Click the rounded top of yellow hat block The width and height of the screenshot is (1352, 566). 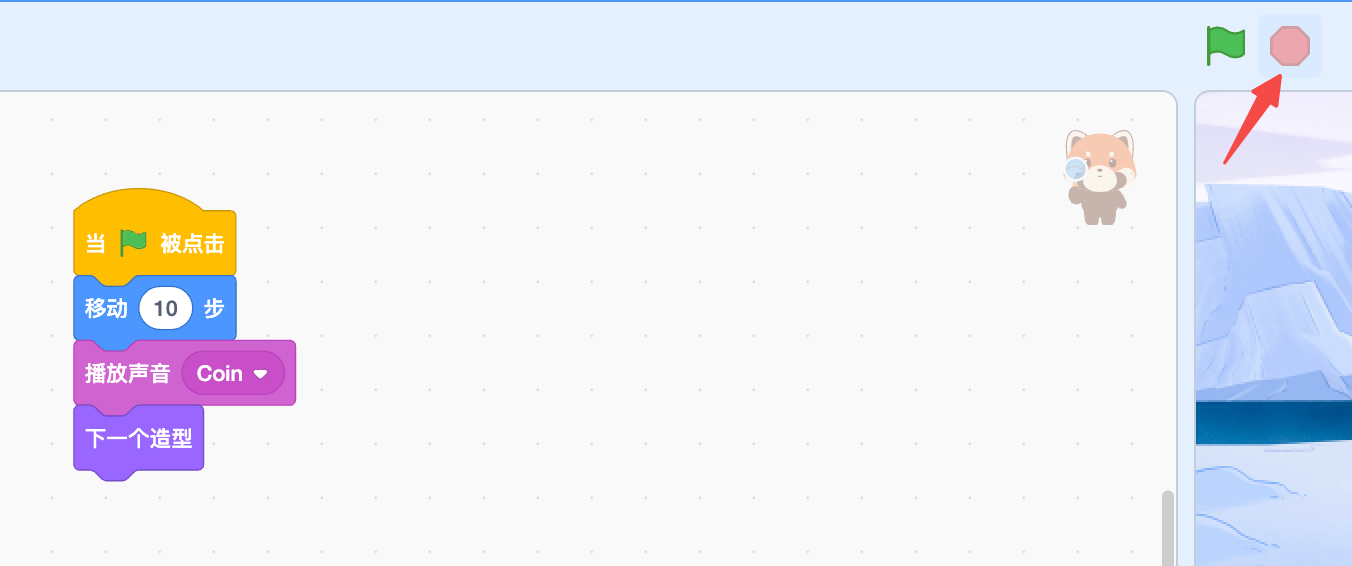(x=140, y=200)
